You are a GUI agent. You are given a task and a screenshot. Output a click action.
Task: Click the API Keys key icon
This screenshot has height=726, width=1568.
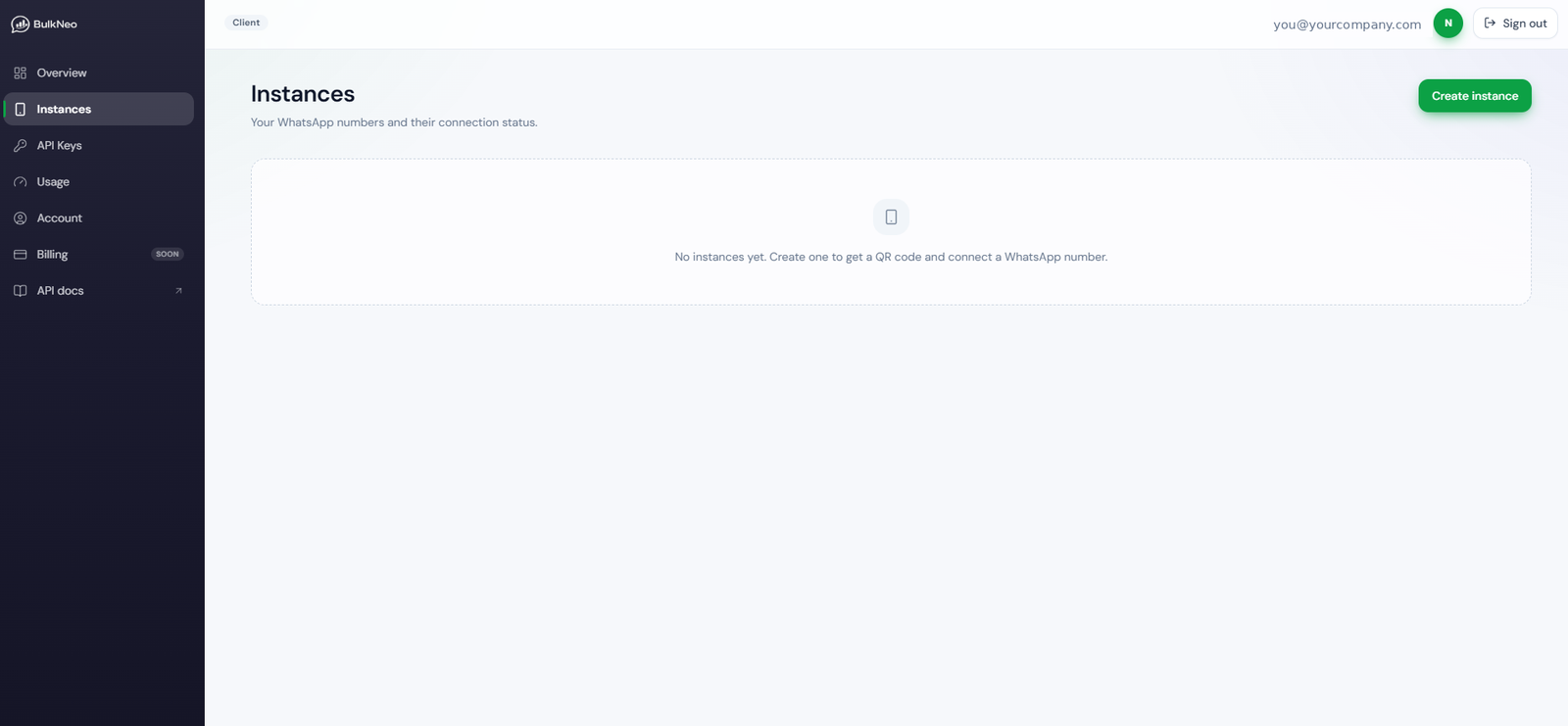coord(20,145)
